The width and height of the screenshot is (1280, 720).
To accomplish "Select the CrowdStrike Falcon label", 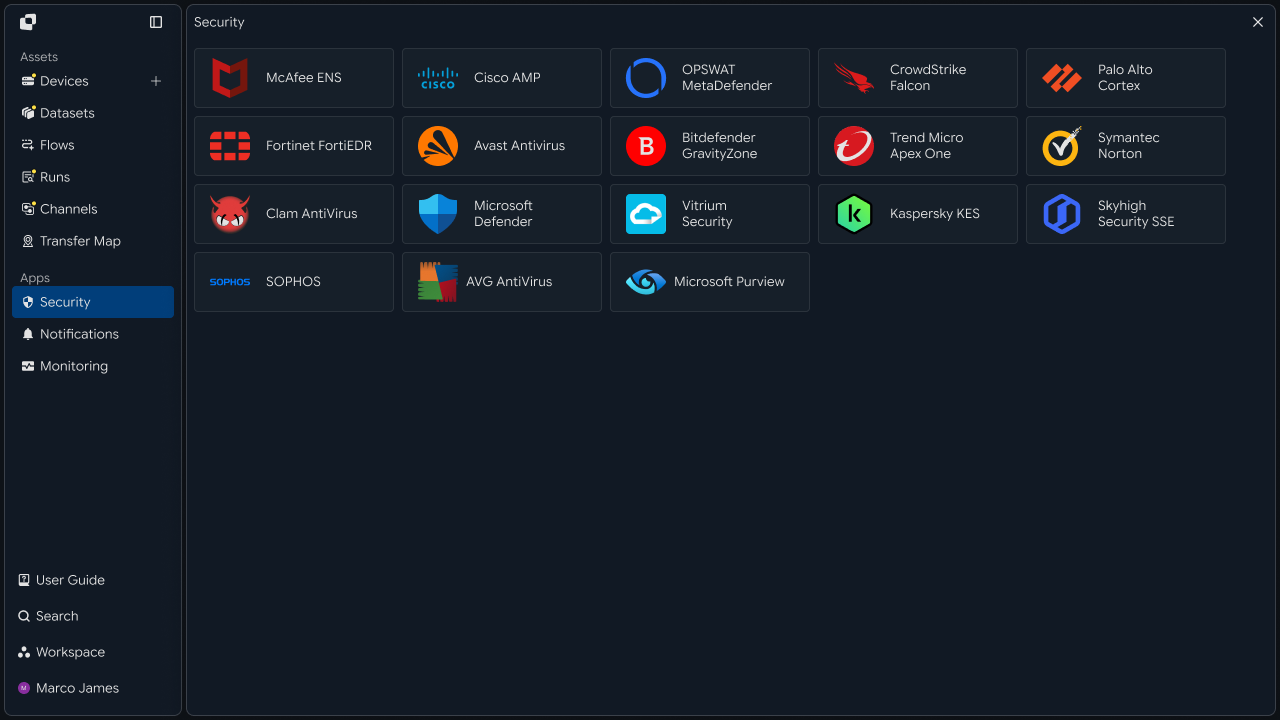I will pos(928,78).
